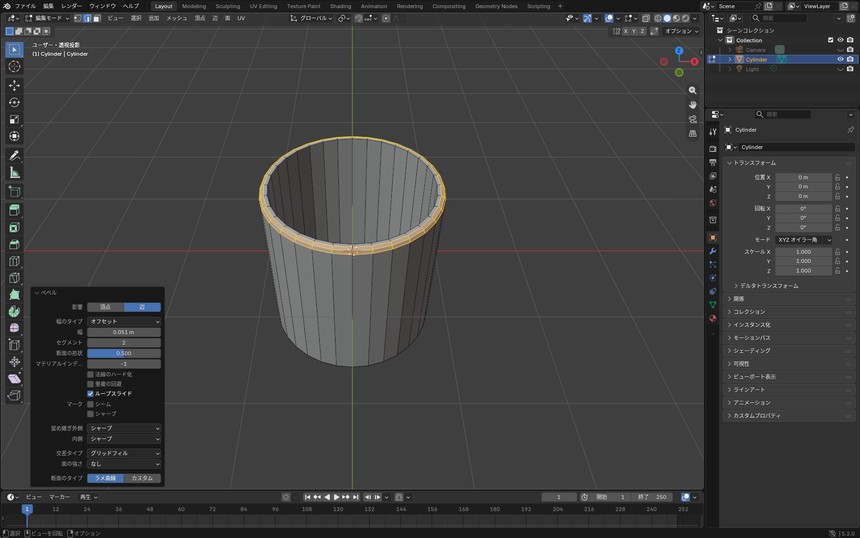Activate the Cursor tool in the left toolbar
This screenshot has width=860, height=538.
click(x=14, y=66)
